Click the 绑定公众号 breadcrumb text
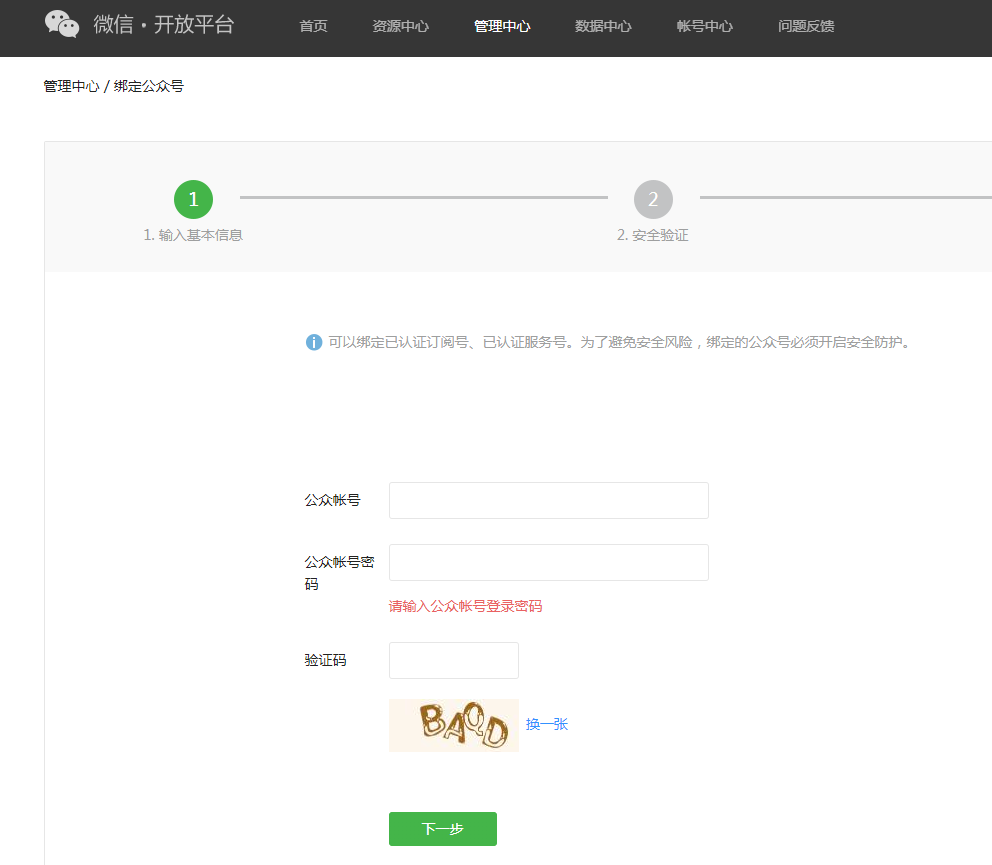This screenshot has height=865, width=992. (x=149, y=86)
